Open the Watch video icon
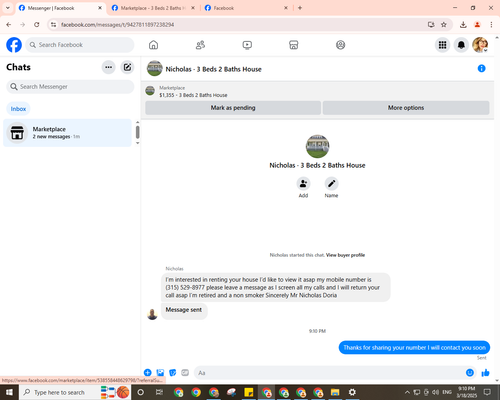Screen dimensions: 500x400 [x=247, y=45]
